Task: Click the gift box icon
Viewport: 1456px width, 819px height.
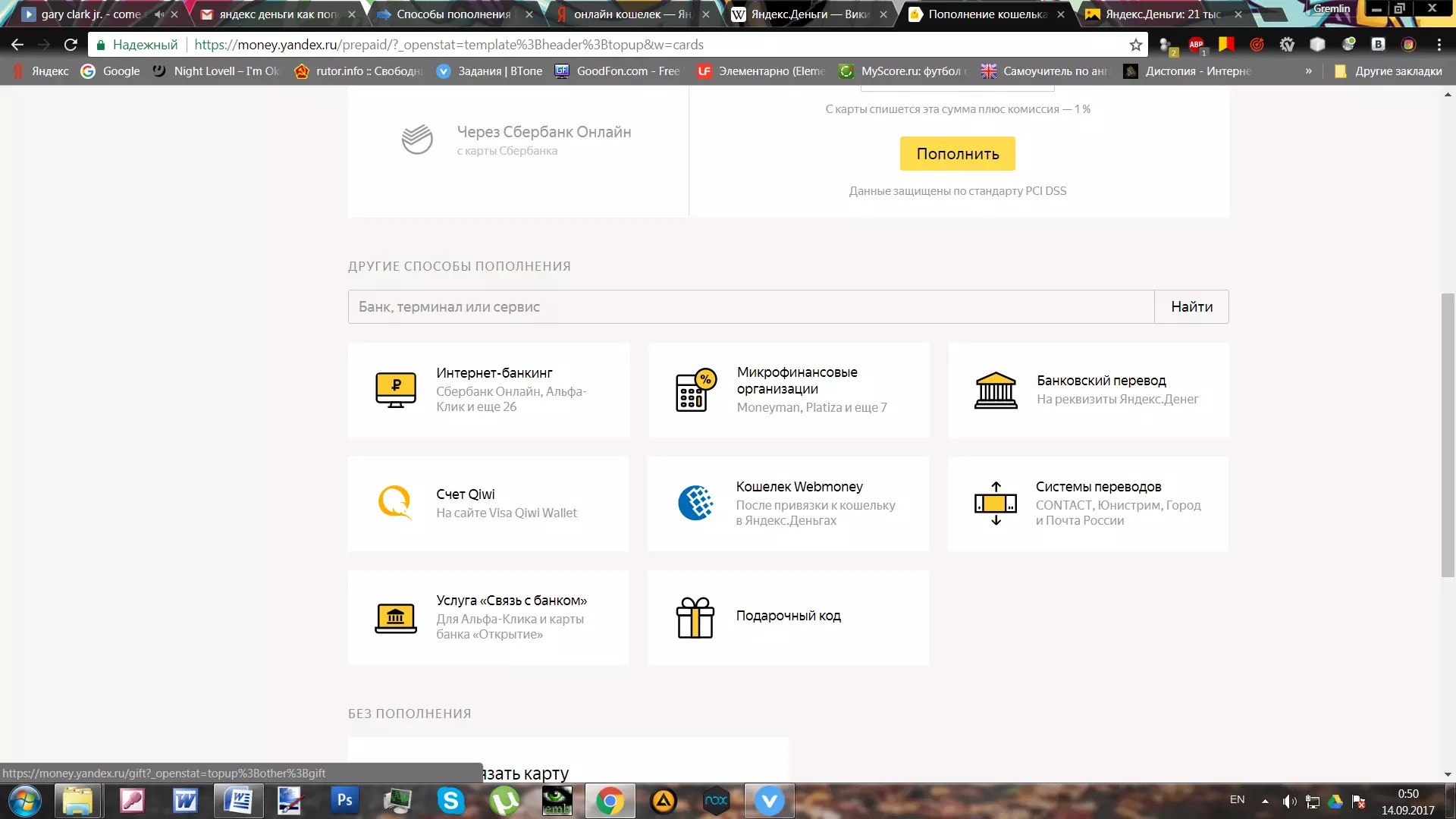Action: point(695,617)
